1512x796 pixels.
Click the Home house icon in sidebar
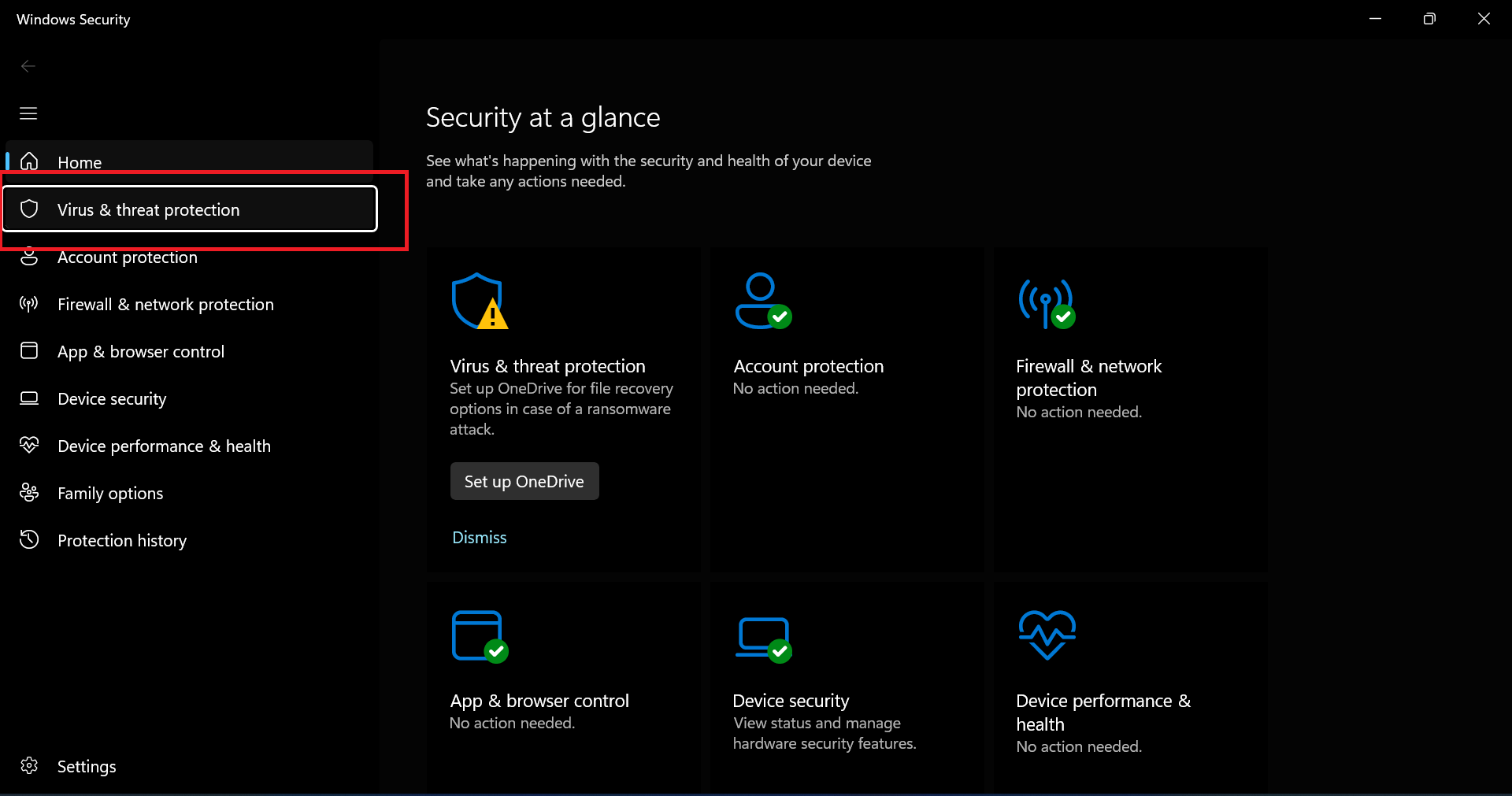point(29,161)
